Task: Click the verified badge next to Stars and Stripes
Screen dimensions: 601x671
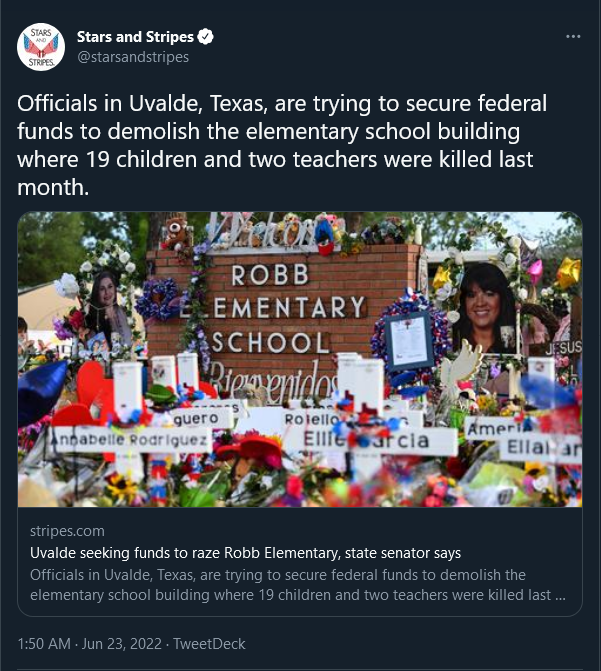Action: click(205, 37)
